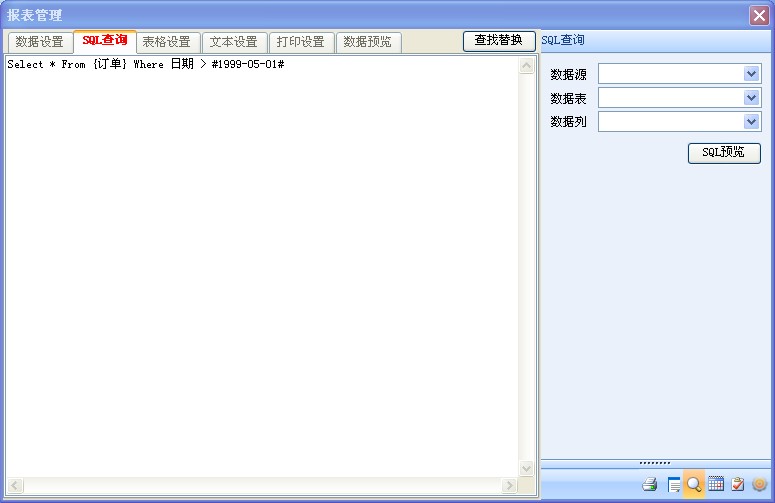Click the '数据表' label
The width and height of the screenshot is (775, 503).
(x=568, y=98)
